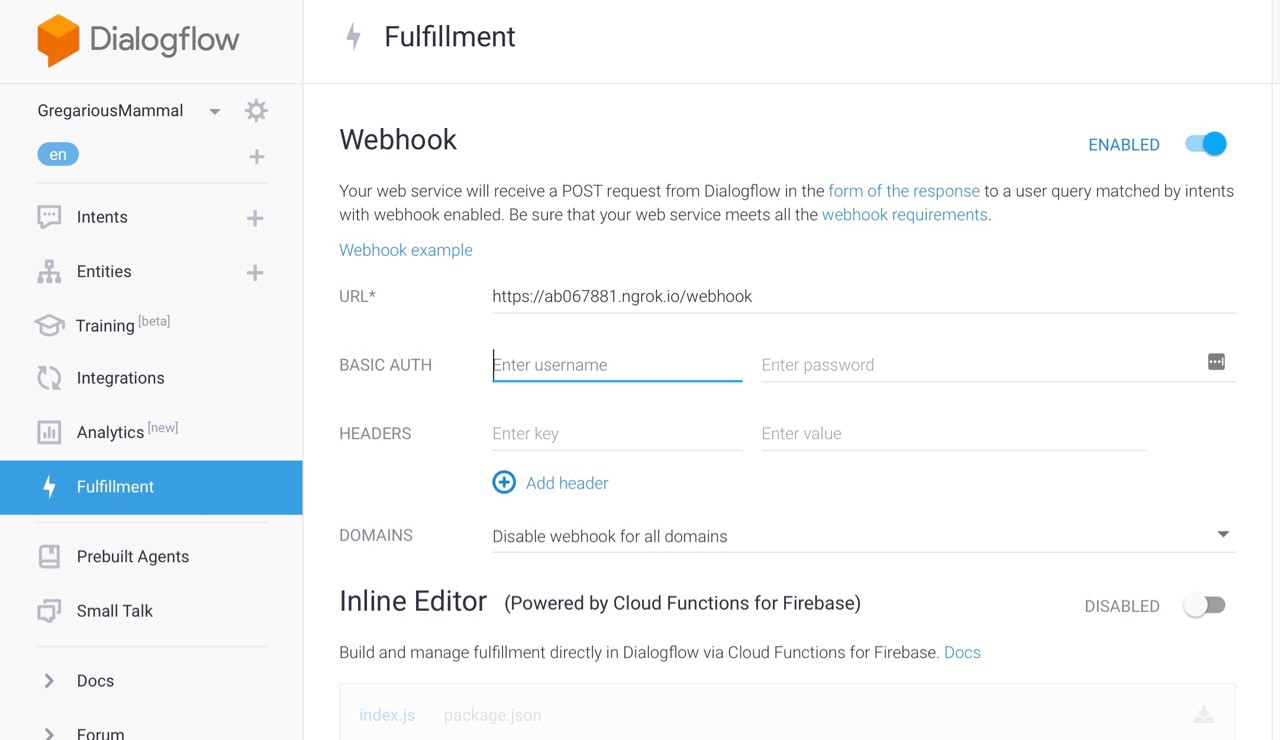1280x740 pixels.
Task: Select the en language badge
Action: (x=58, y=155)
